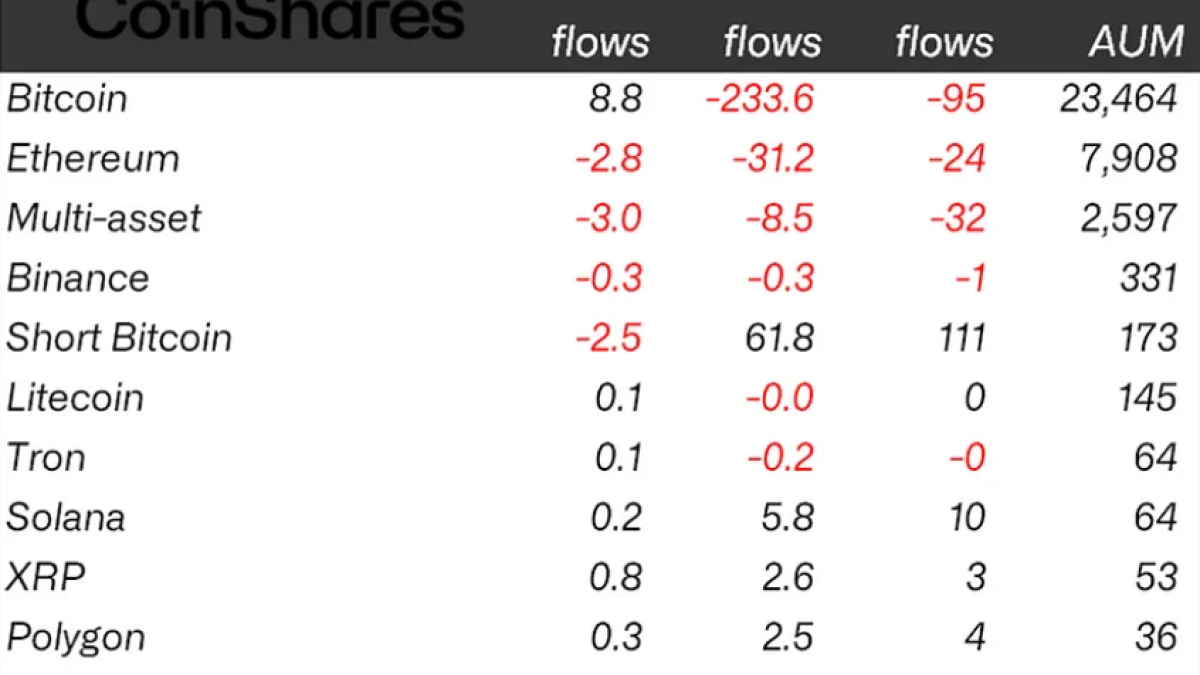The image size is (1200, 675).
Task: Click Binance's 331 AUM value
Action: pyautogui.click(x=1148, y=278)
